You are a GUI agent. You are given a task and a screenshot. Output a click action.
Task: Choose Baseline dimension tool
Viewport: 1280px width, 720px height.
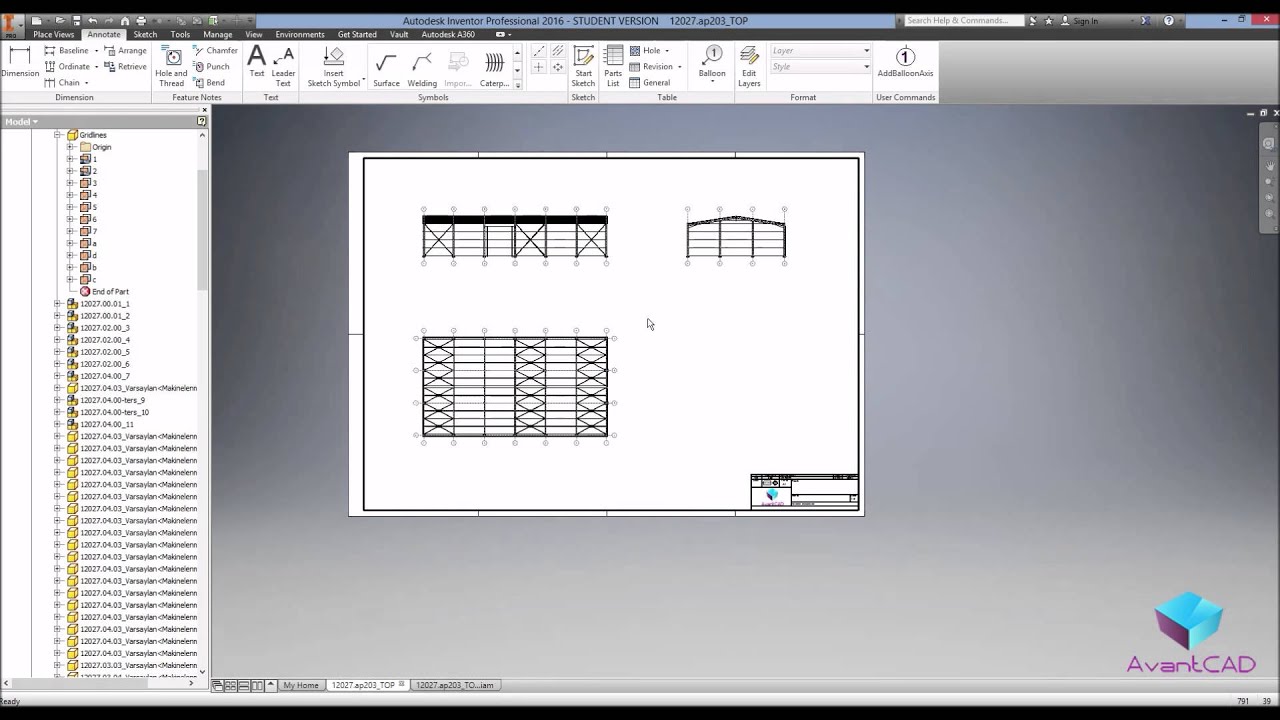66,50
